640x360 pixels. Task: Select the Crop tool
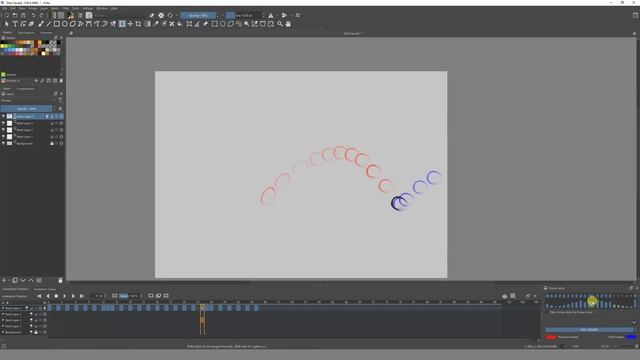click(x=138, y=24)
